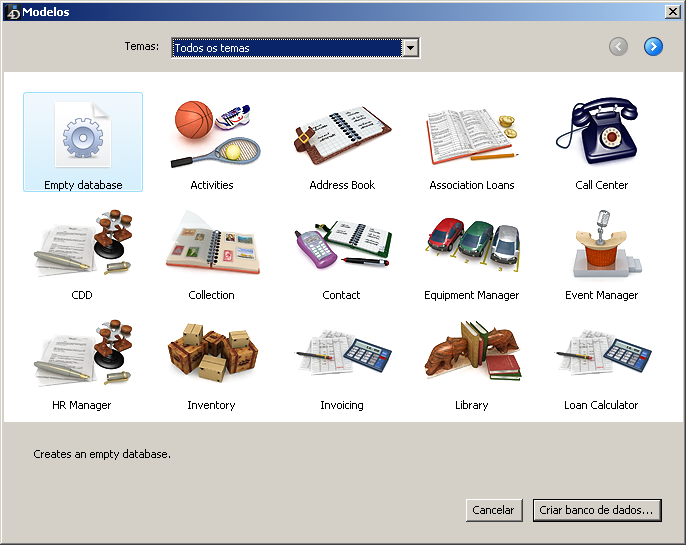
Task: Select the CDD template icon
Action: (x=82, y=246)
